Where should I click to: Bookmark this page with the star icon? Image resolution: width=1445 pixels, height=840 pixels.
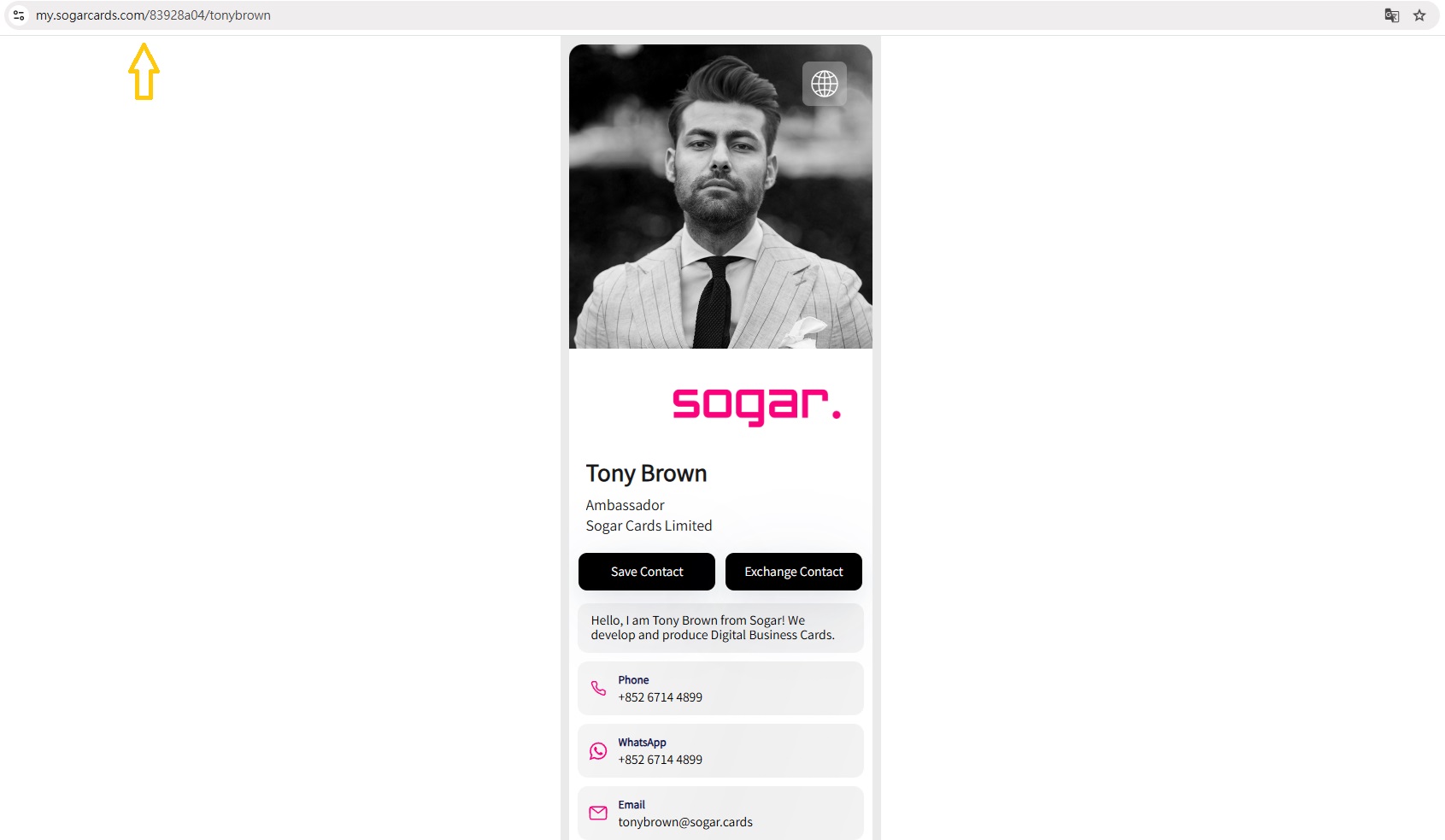point(1419,15)
